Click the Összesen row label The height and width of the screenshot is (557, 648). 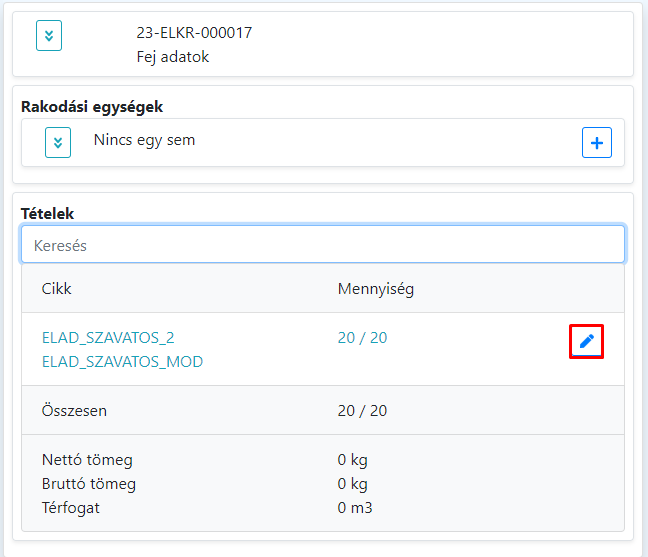[75, 411]
